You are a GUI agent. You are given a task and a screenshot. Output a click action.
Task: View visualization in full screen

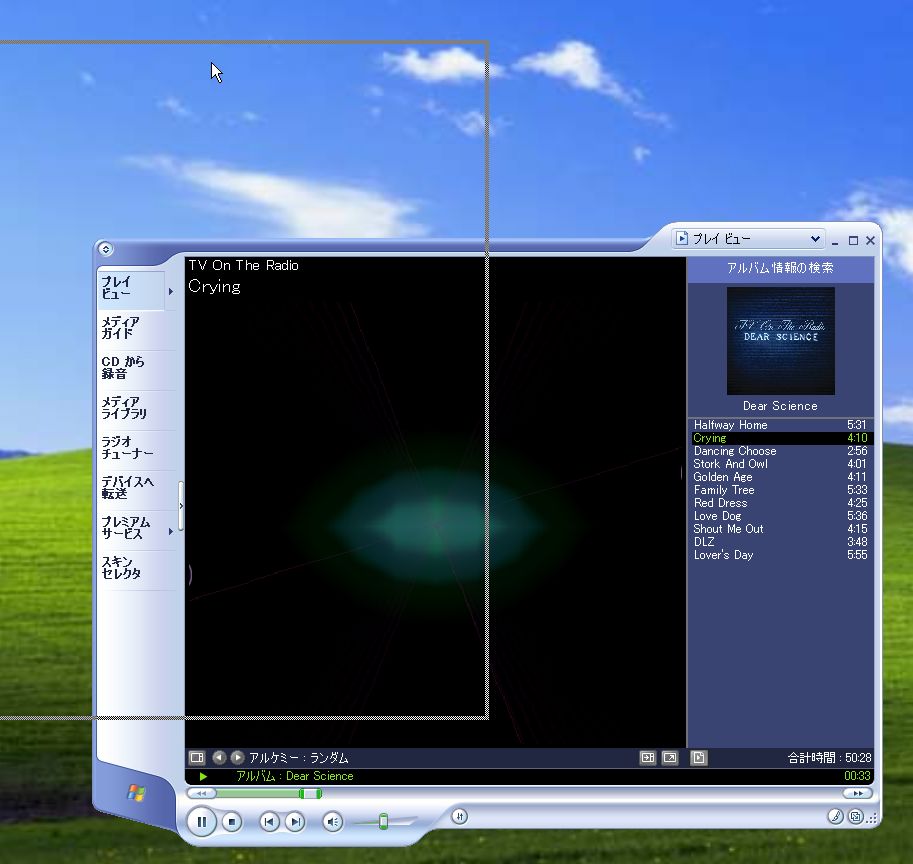[670, 757]
